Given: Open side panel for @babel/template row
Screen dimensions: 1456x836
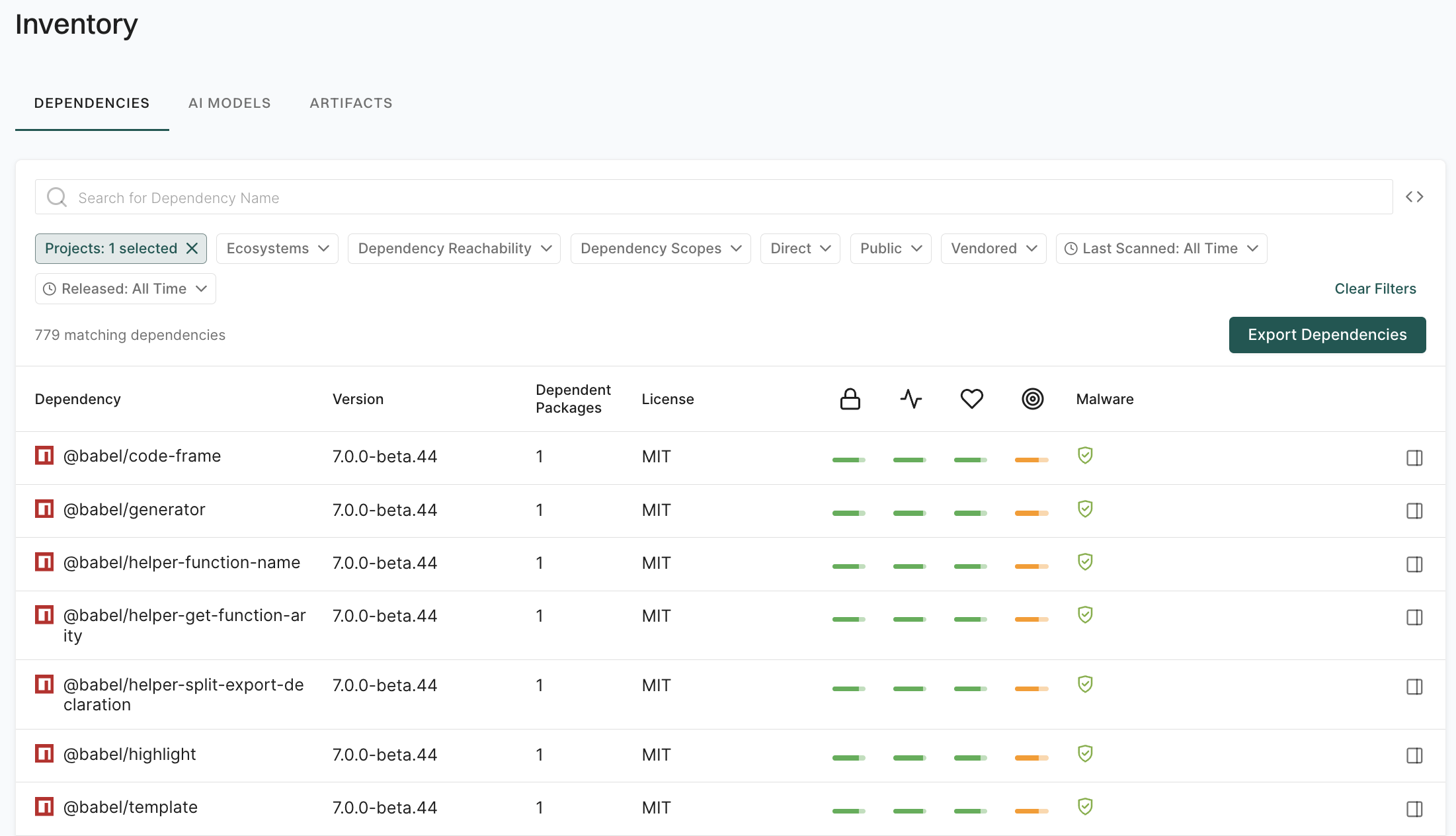Looking at the screenshot, I should tap(1414, 809).
